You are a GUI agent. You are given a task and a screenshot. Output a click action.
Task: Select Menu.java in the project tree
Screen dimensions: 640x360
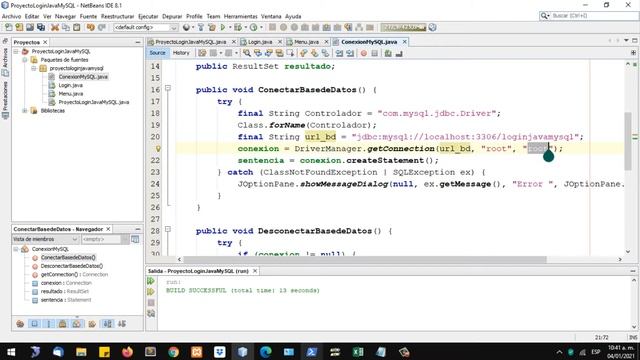pos(71,94)
